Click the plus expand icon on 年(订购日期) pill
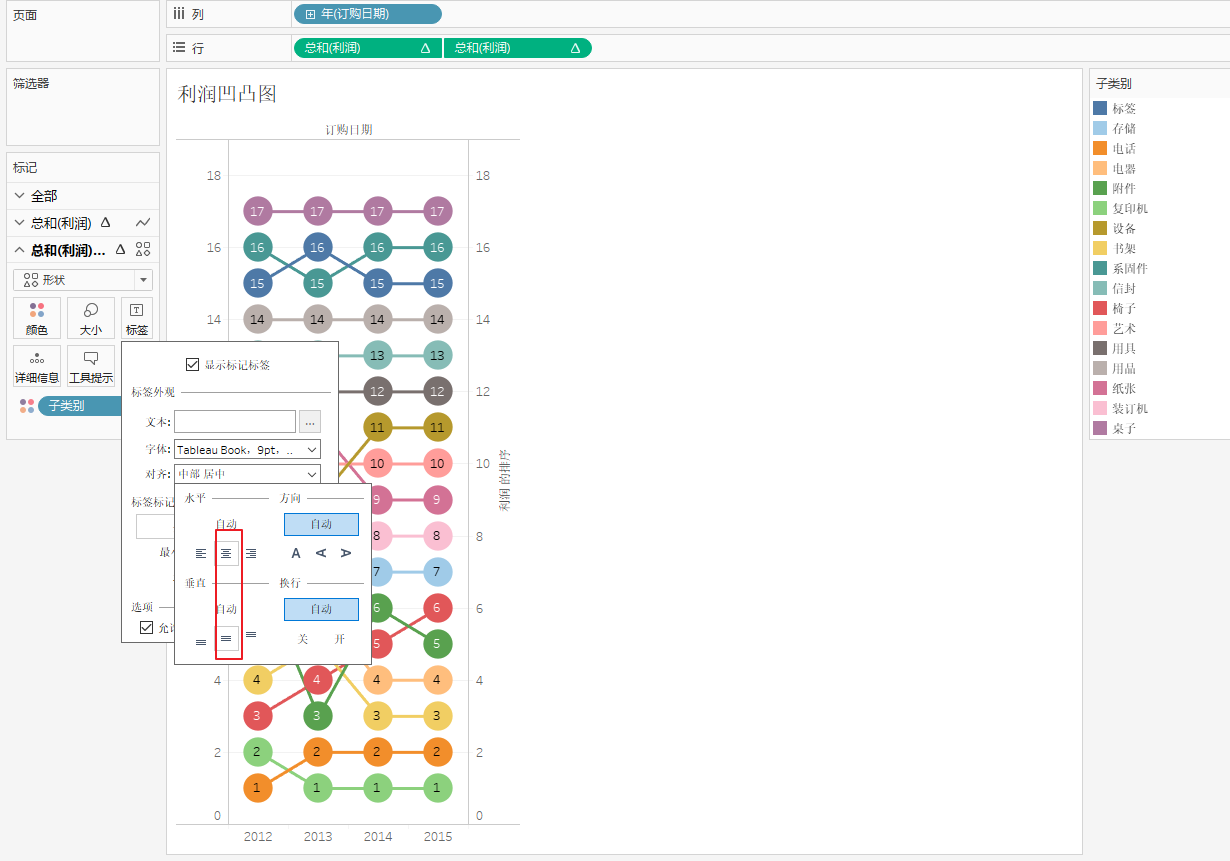Image resolution: width=1230 pixels, height=861 pixels. pyautogui.click(x=310, y=14)
